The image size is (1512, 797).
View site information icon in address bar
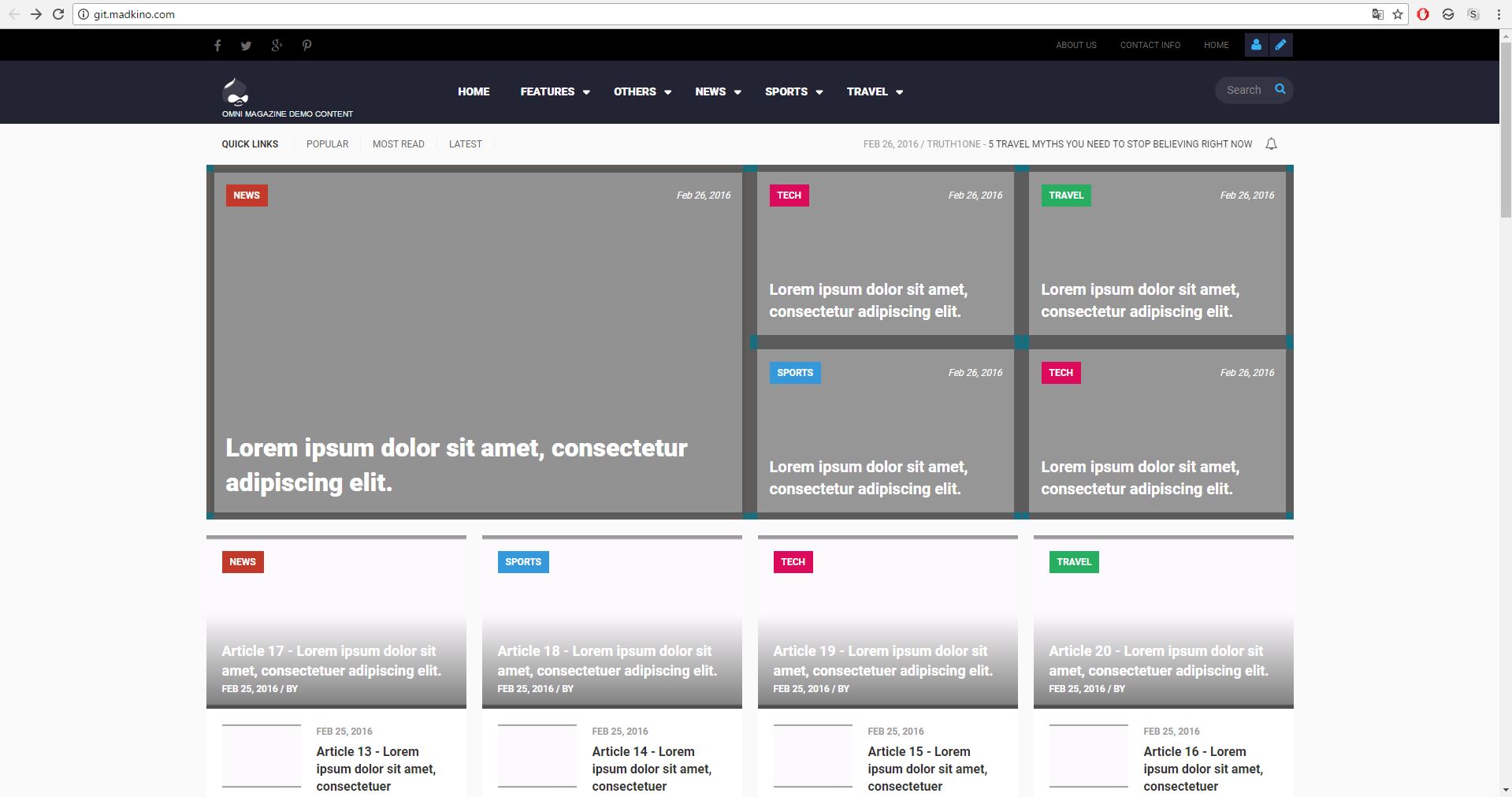[x=84, y=14]
